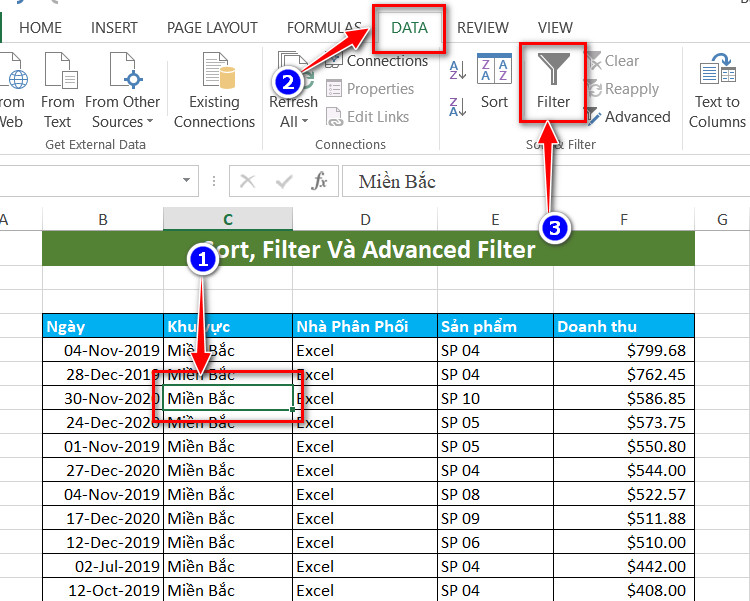
Task: Click Text to Columns
Action: [717, 91]
